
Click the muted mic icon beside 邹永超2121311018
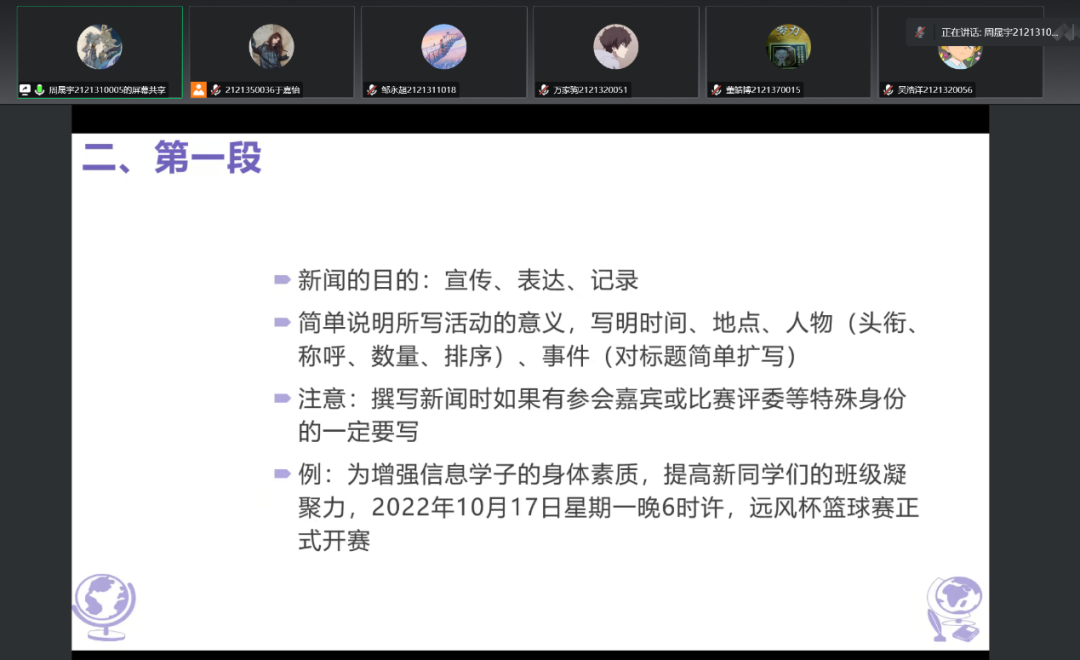tap(372, 90)
